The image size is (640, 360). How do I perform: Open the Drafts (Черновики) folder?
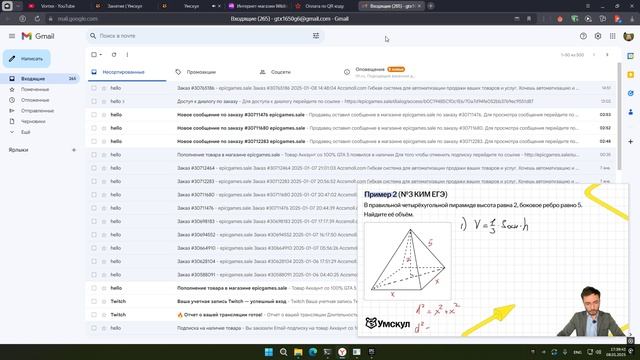click(33, 121)
